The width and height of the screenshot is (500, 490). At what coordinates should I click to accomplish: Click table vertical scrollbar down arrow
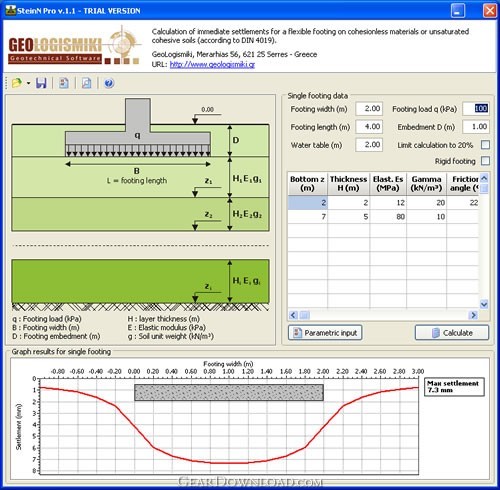coord(484,304)
